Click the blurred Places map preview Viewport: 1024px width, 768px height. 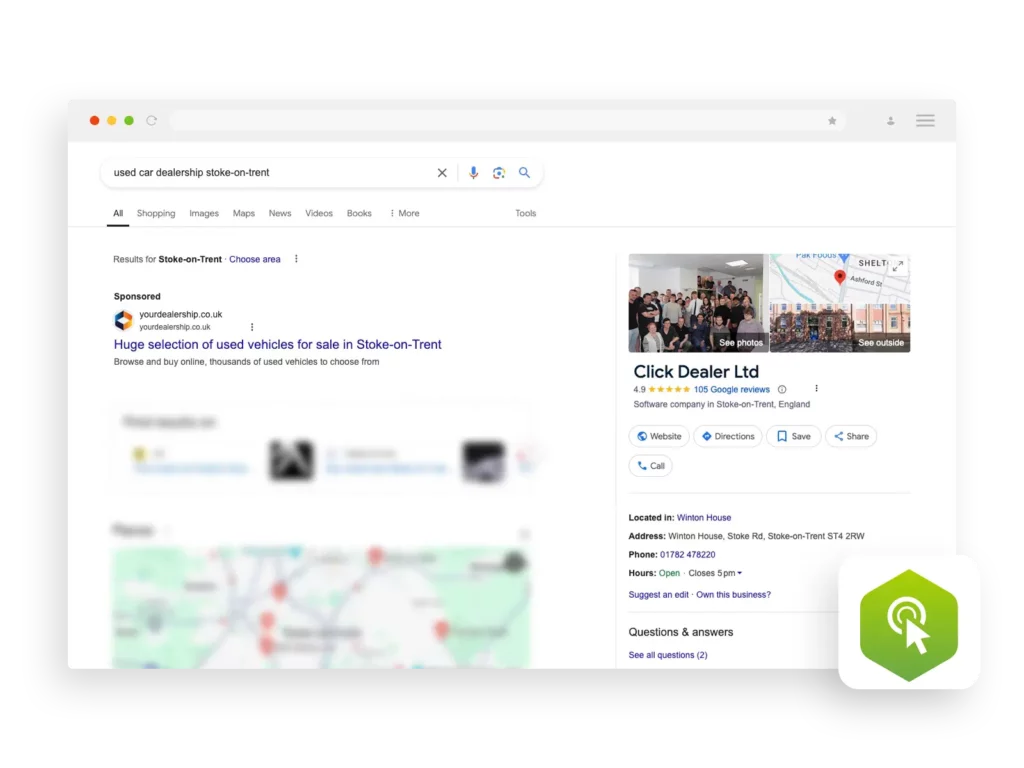point(321,607)
